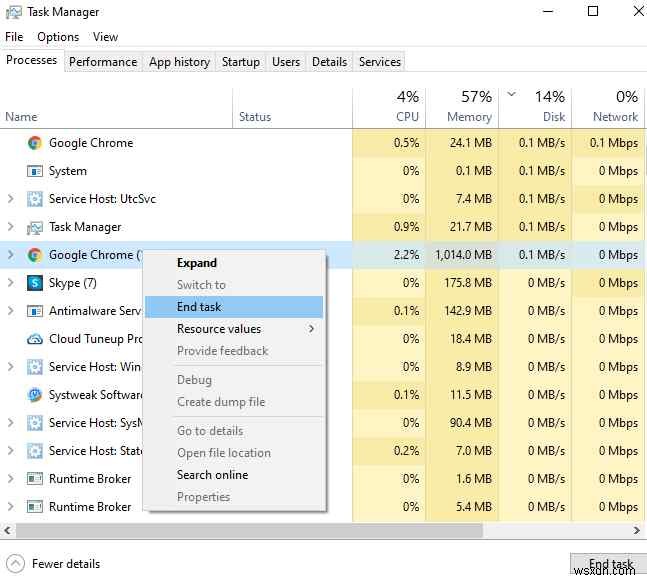Click the Service Host: SysM gear icon
Image resolution: width=647 pixels, height=581 pixels.
pyautogui.click(x=35, y=423)
